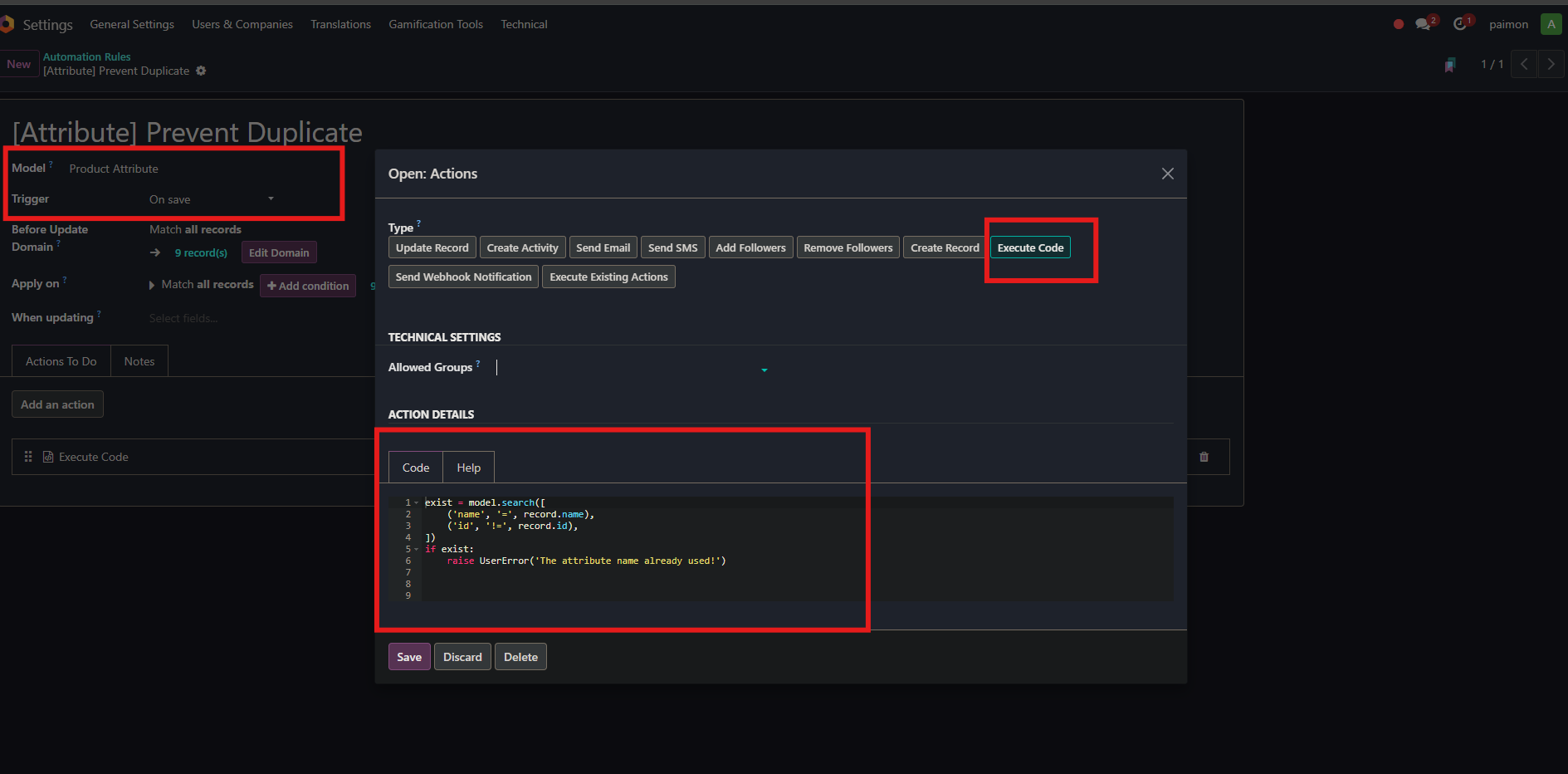The image size is (1568, 774).
Task: Click the Execute Code action row label
Action: (x=94, y=457)
